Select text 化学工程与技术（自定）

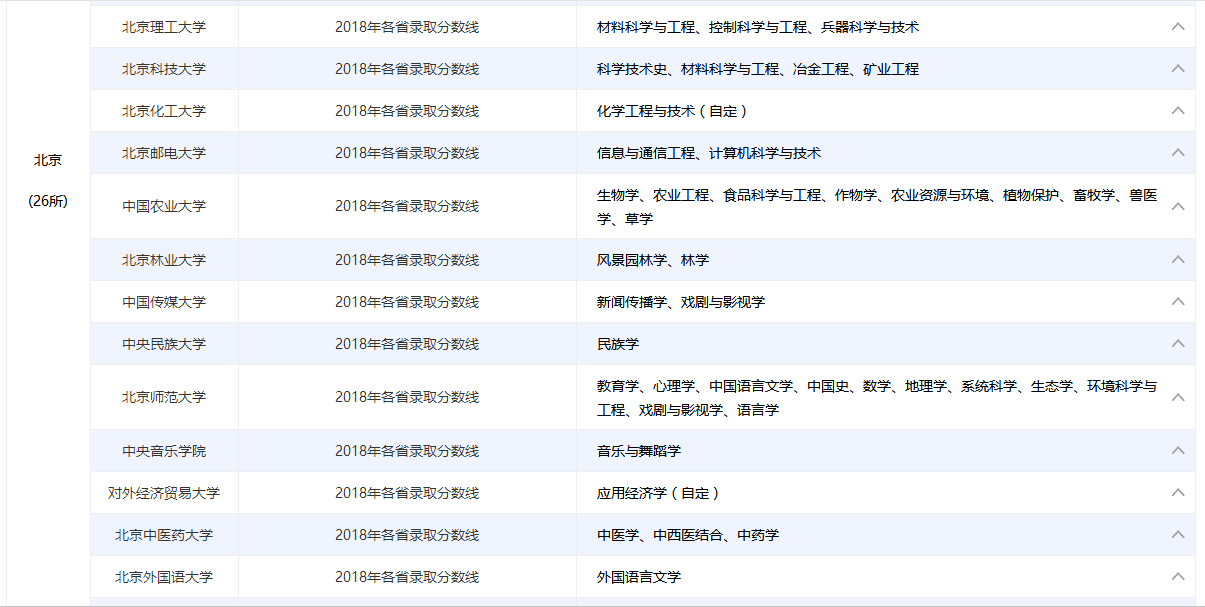click(x=672, y=111)
